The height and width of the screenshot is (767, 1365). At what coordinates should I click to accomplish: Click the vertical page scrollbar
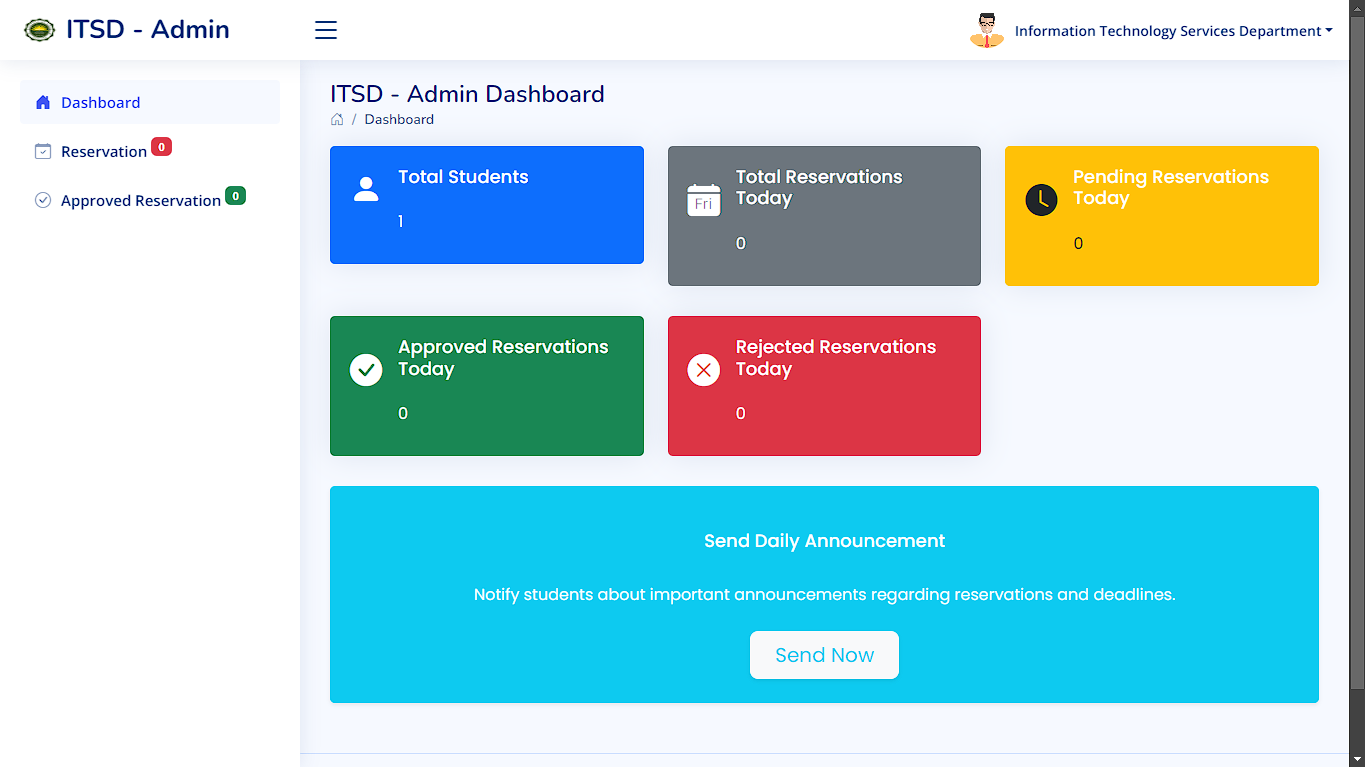click(1356, 350)
